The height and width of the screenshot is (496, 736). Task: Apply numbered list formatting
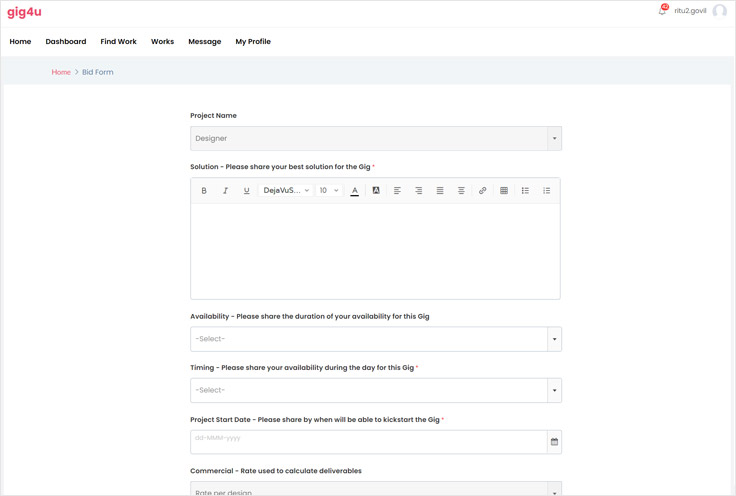[x=546, y=190]
